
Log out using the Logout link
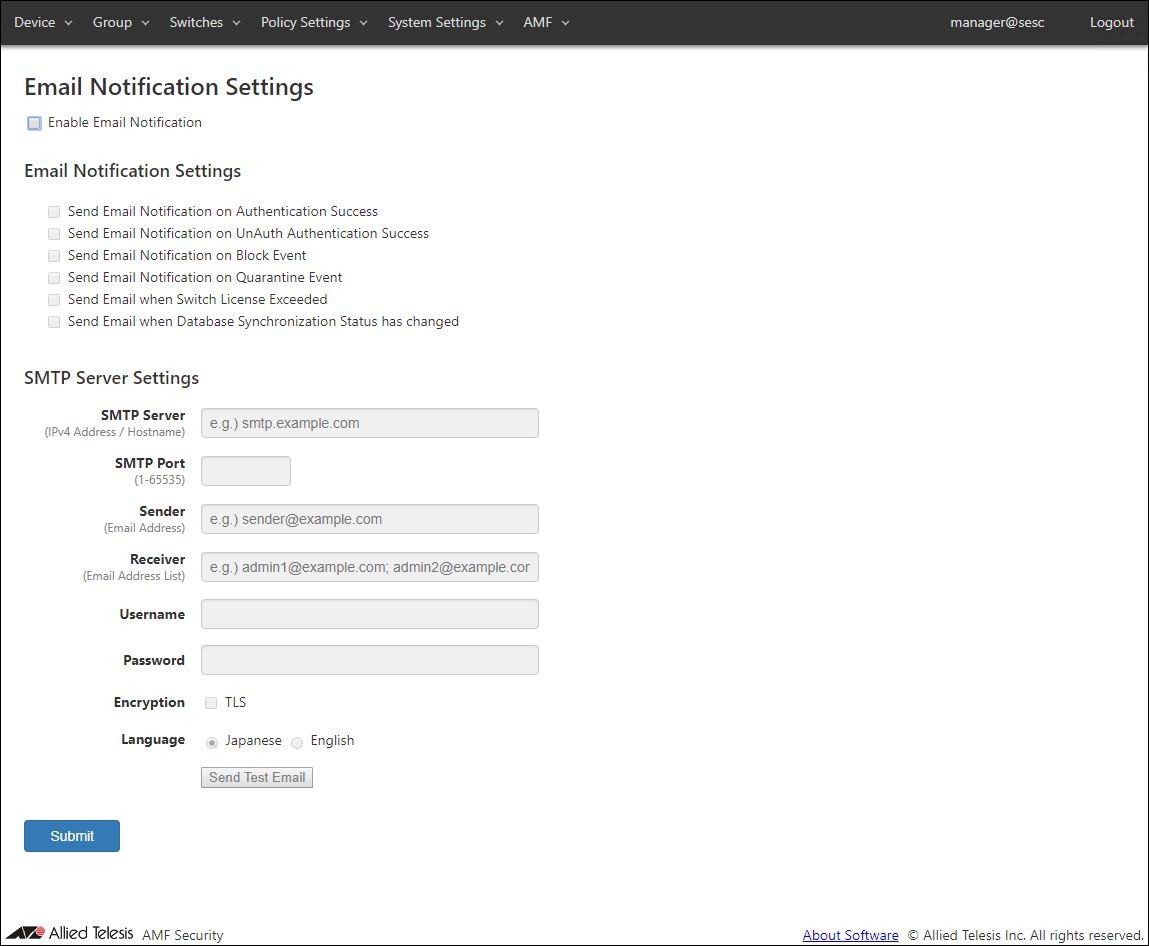1111,22
